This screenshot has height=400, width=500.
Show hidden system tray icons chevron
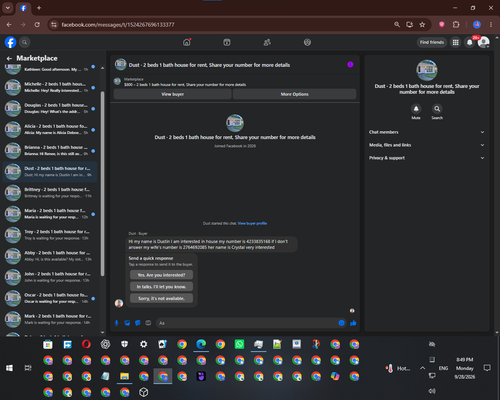point(422,368)
